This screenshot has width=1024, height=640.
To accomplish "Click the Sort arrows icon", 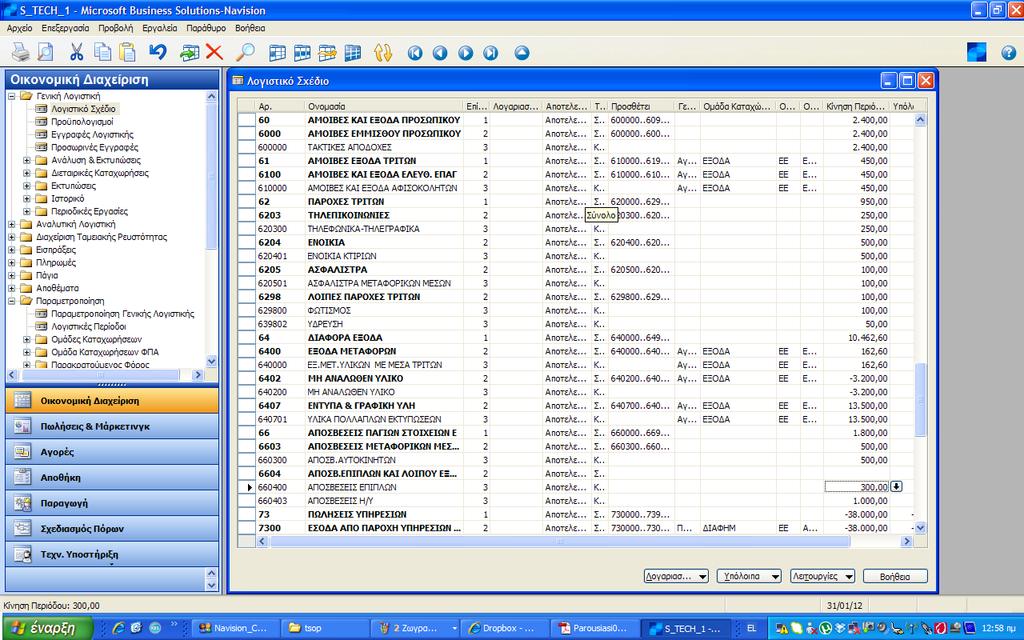I will click(383, 52).
